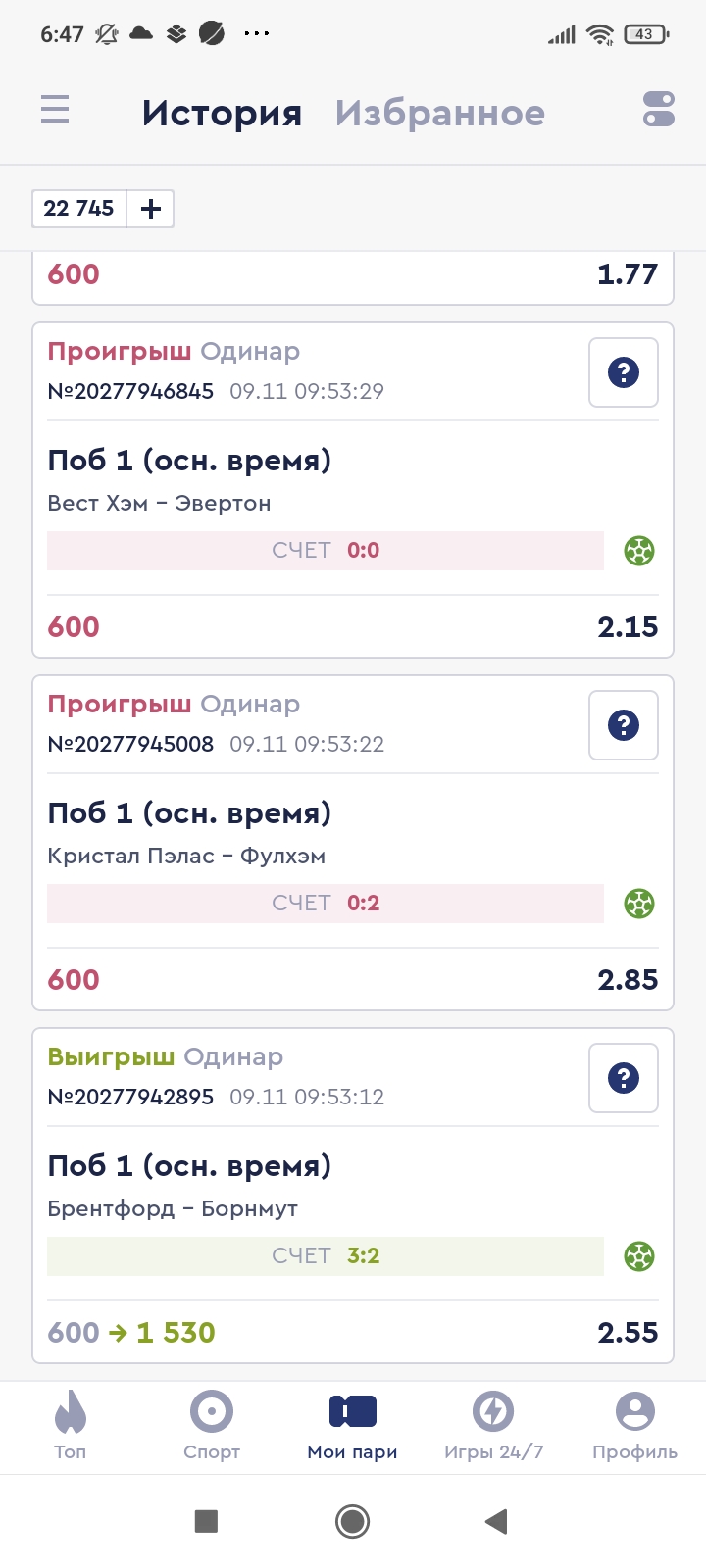This screenshot has width=706, height=1568.
Task: Open the Вест Хэм – Эвертон match link
Action: [x=159, y=503]
